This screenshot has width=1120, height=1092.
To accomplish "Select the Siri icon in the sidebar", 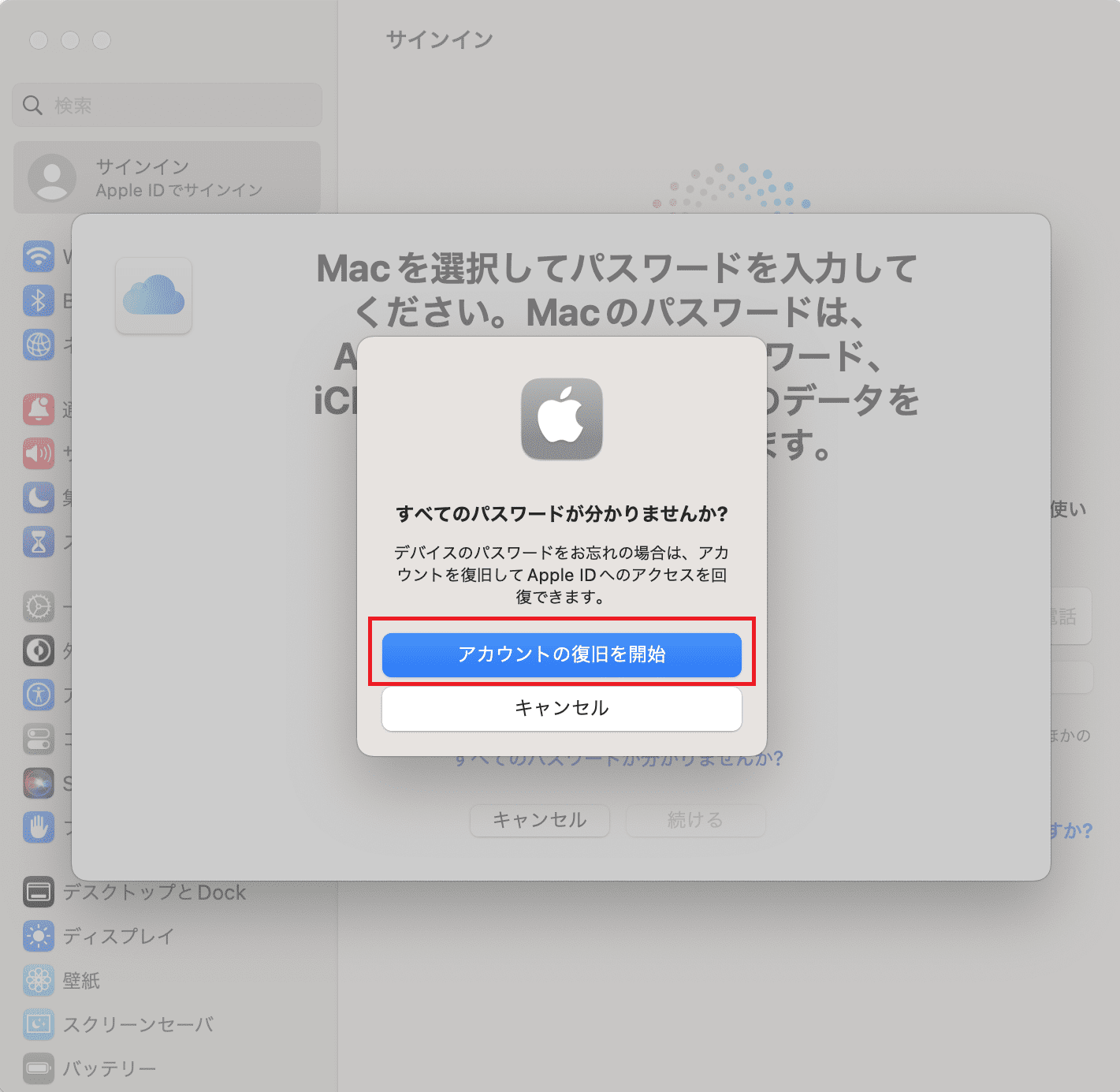I will (x=39, y=783).
